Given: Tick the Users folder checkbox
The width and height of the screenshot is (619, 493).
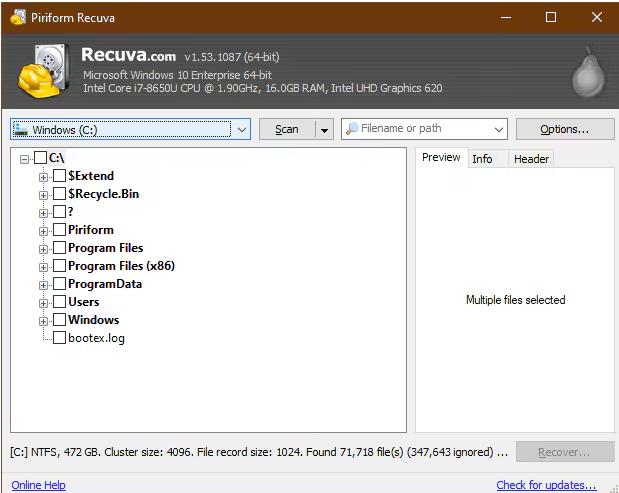Looking at the screenshot, I should tap(59, 302).
